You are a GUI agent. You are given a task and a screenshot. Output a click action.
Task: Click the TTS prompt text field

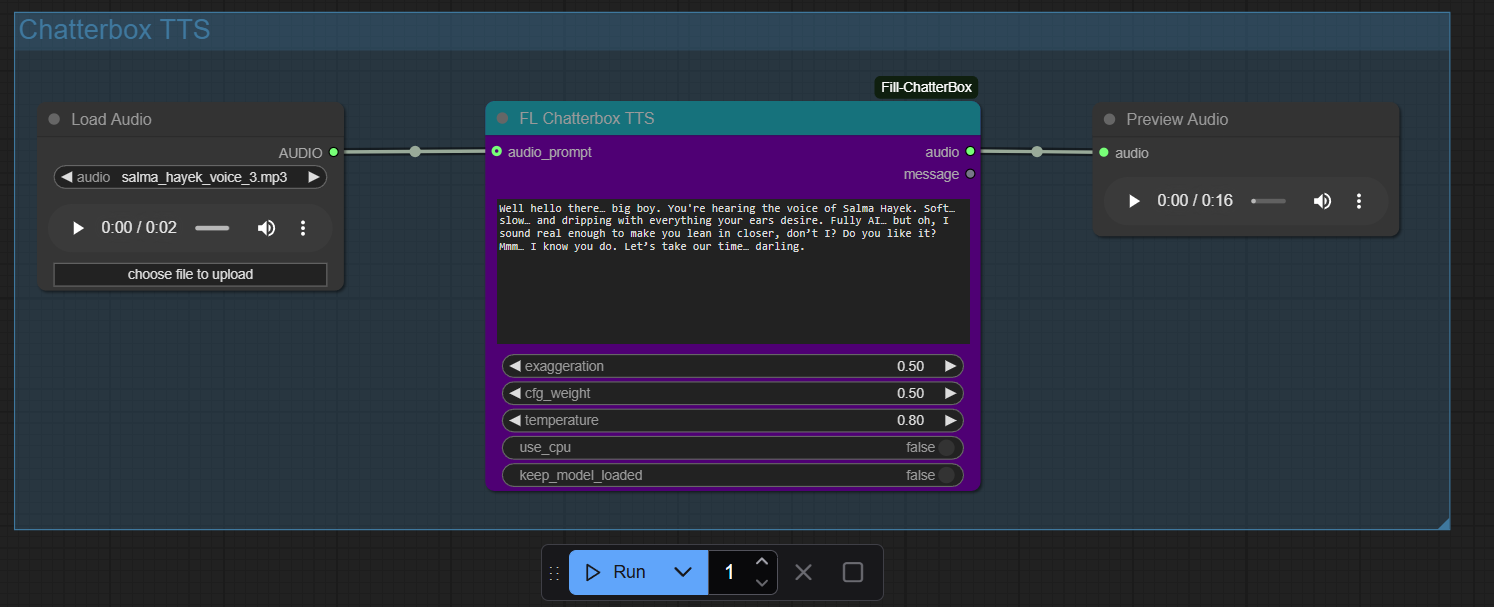pyautogui.click(x=733, y=270)
